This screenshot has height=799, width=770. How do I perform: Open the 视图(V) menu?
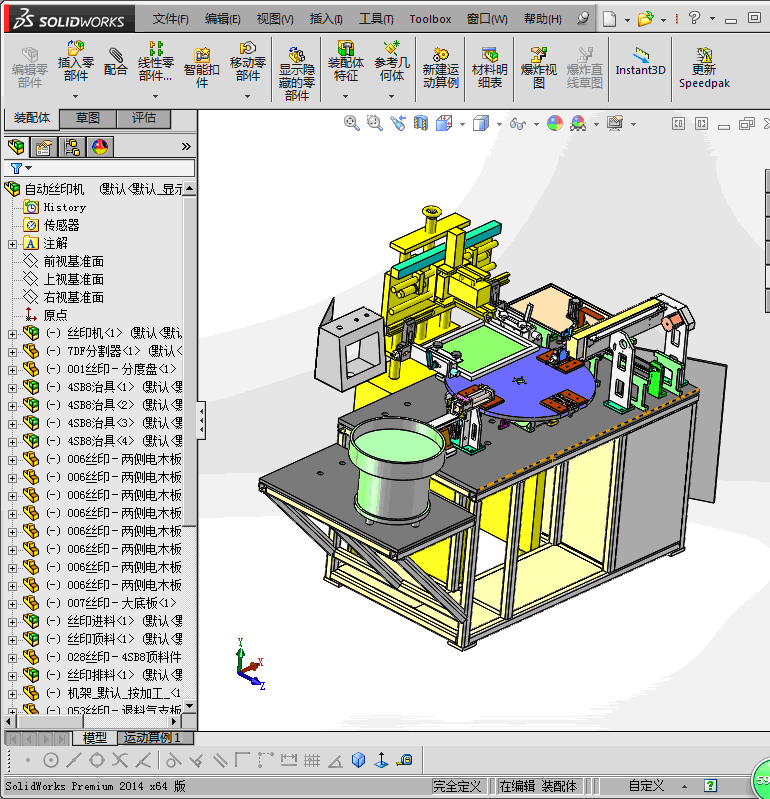coord(275,19)
